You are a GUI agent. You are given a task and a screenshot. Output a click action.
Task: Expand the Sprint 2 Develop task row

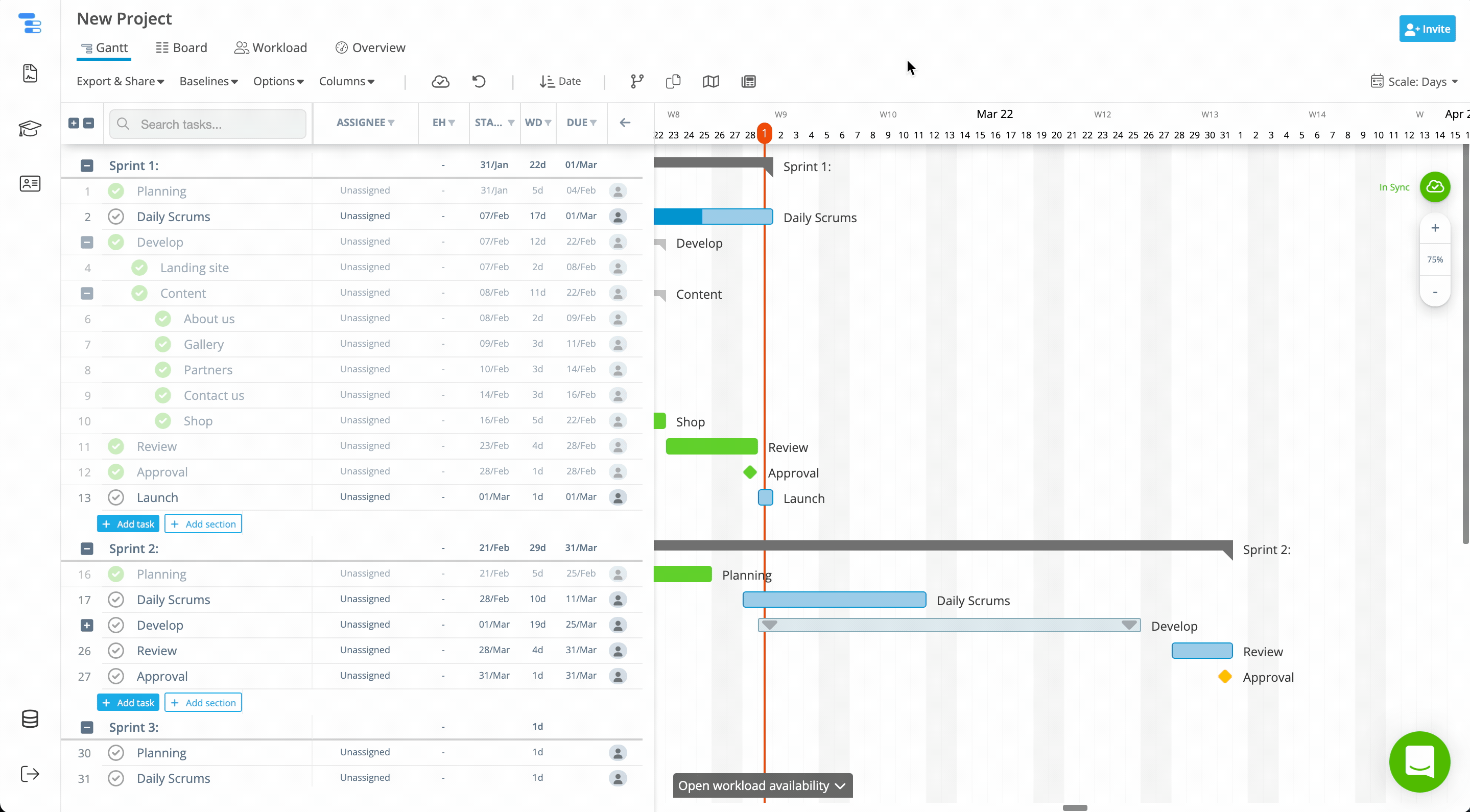click(86, 624)
